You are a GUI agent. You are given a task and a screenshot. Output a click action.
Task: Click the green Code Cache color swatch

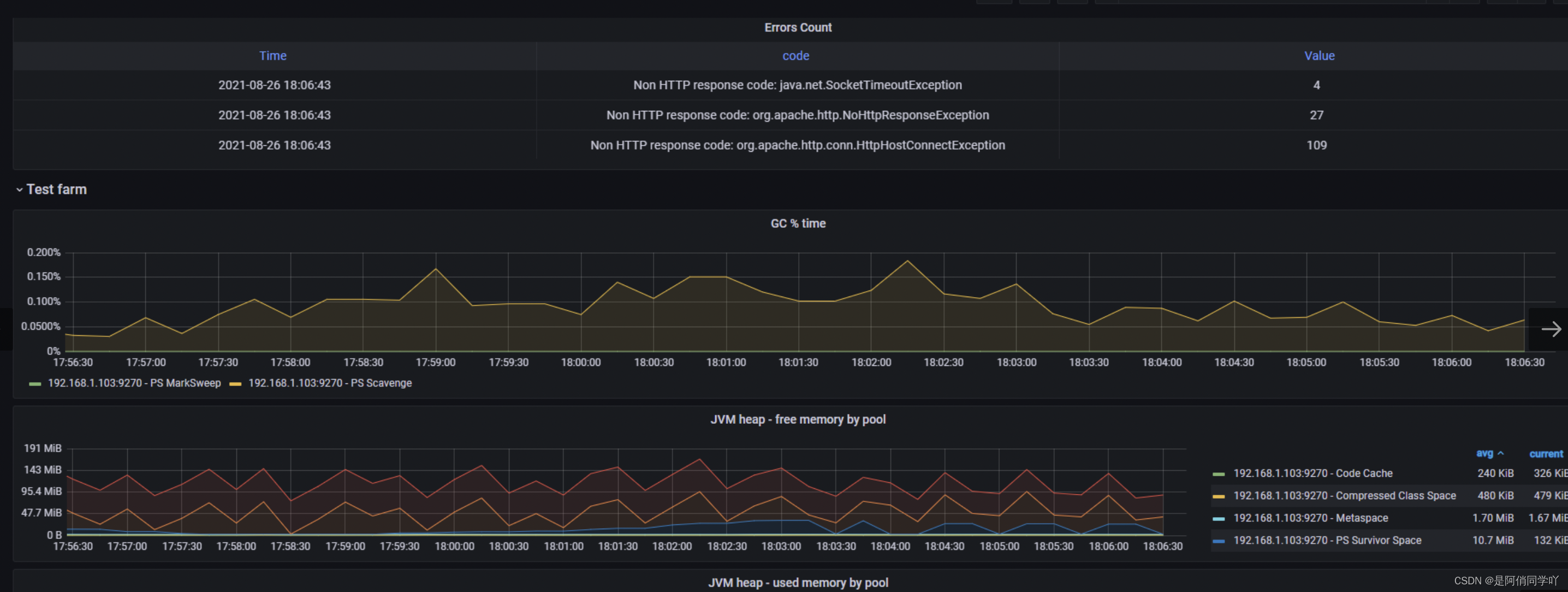(x=1219, y=474)
